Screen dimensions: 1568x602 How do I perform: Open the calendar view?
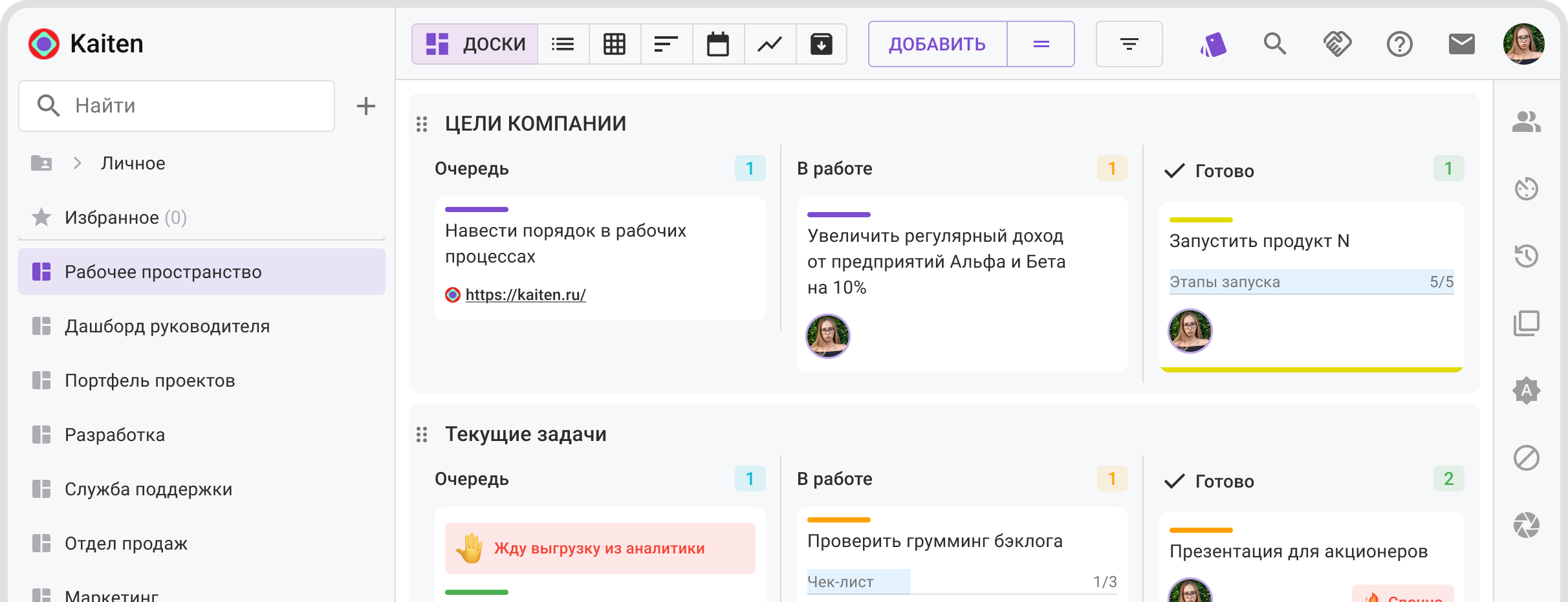point(718,44)
